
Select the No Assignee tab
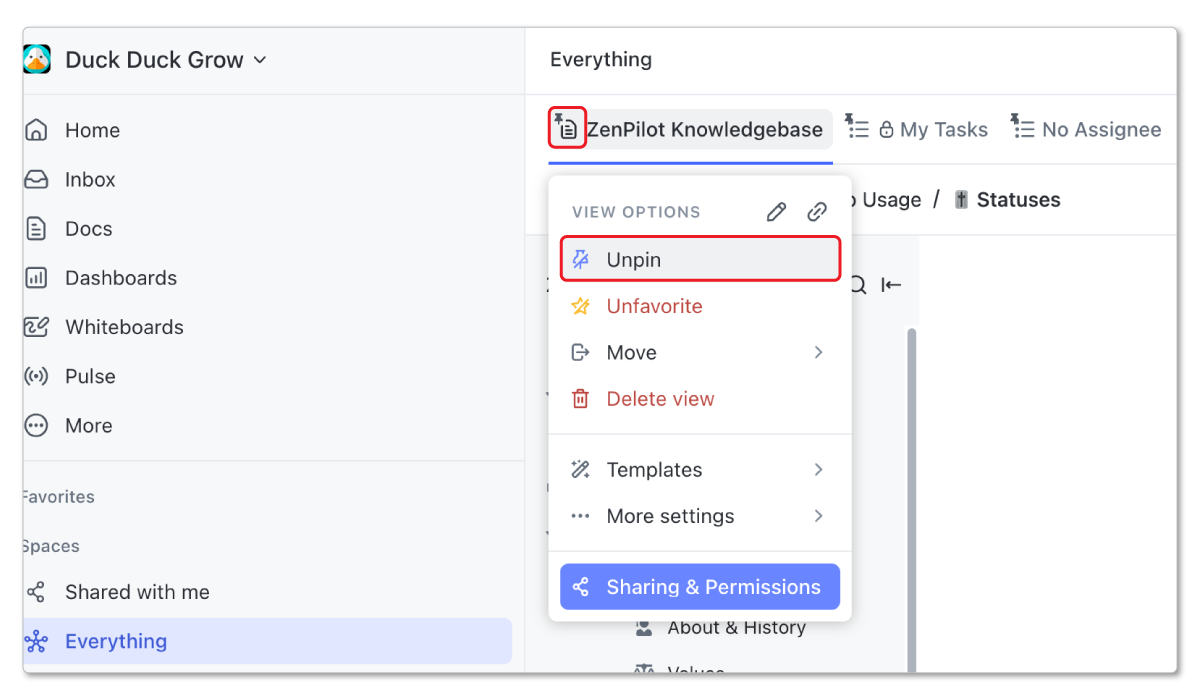click(1100, 128)
